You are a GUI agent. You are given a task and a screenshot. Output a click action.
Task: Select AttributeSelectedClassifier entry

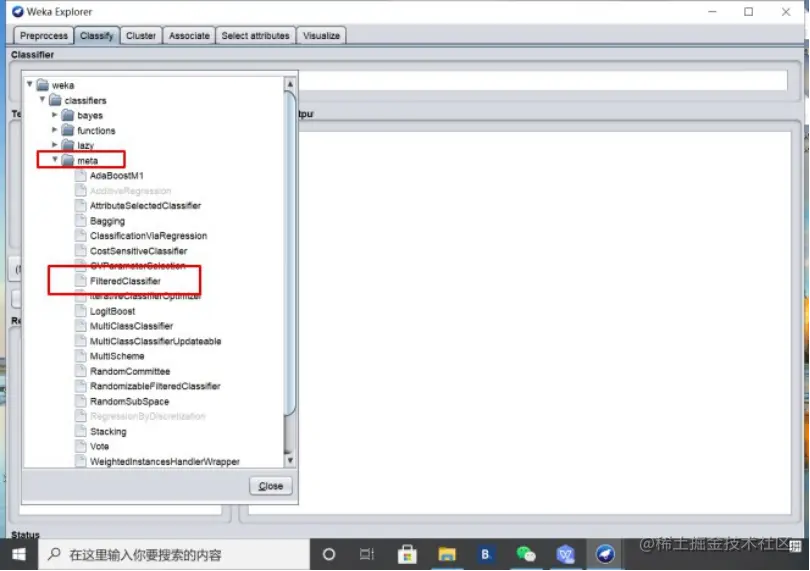[145, 206]
